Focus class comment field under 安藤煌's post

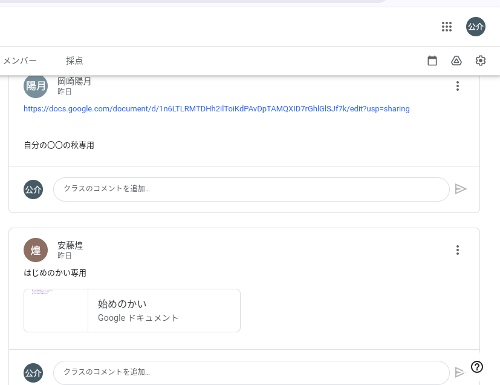(251, 373)
